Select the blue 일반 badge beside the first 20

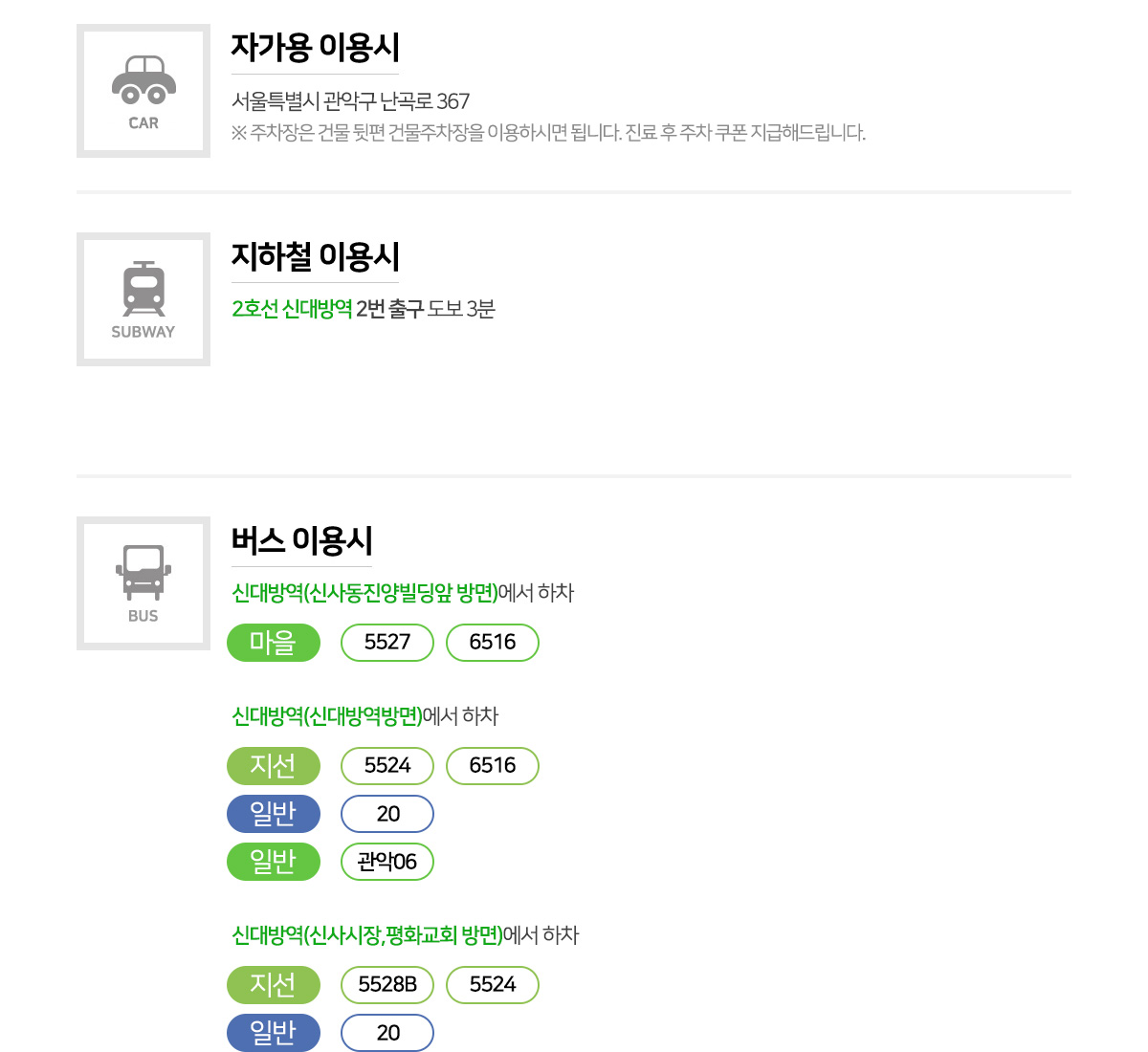coord(274,814)
